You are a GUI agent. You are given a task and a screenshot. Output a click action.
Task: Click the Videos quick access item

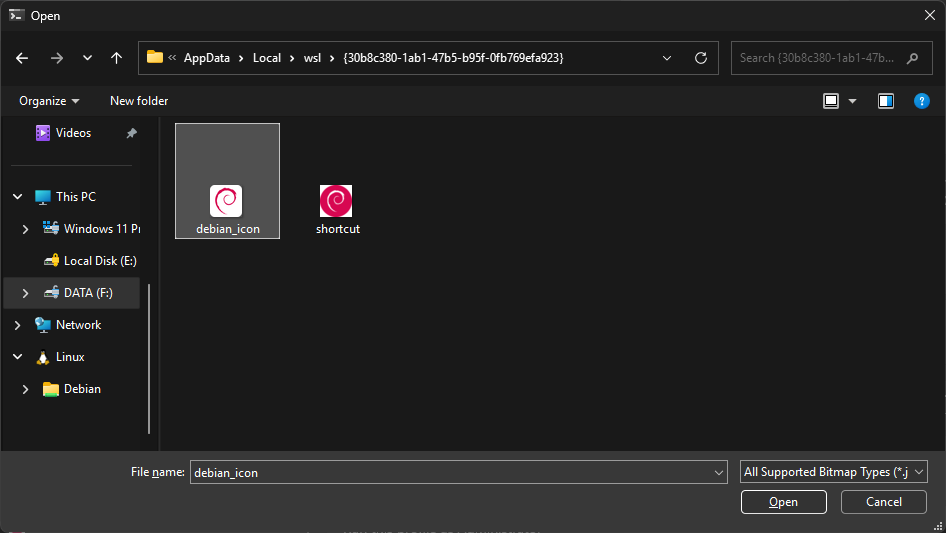point(73,133)
